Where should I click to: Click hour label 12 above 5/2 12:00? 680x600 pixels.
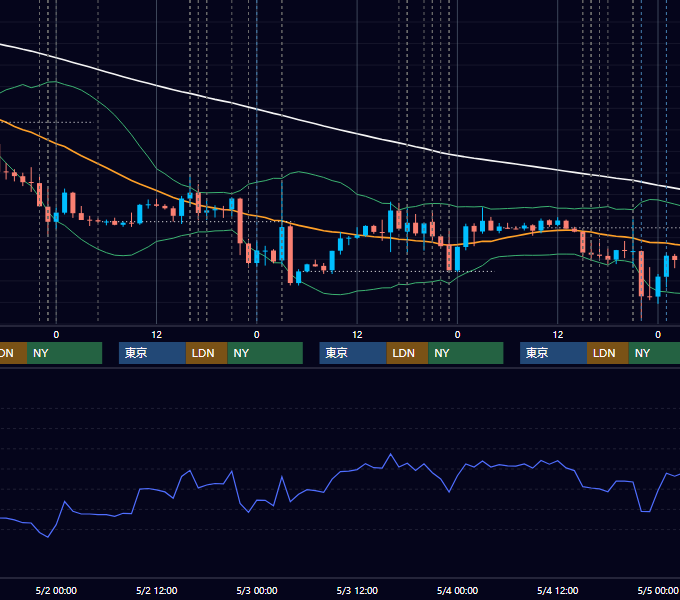pyautogui.click(x=157, y=335)
